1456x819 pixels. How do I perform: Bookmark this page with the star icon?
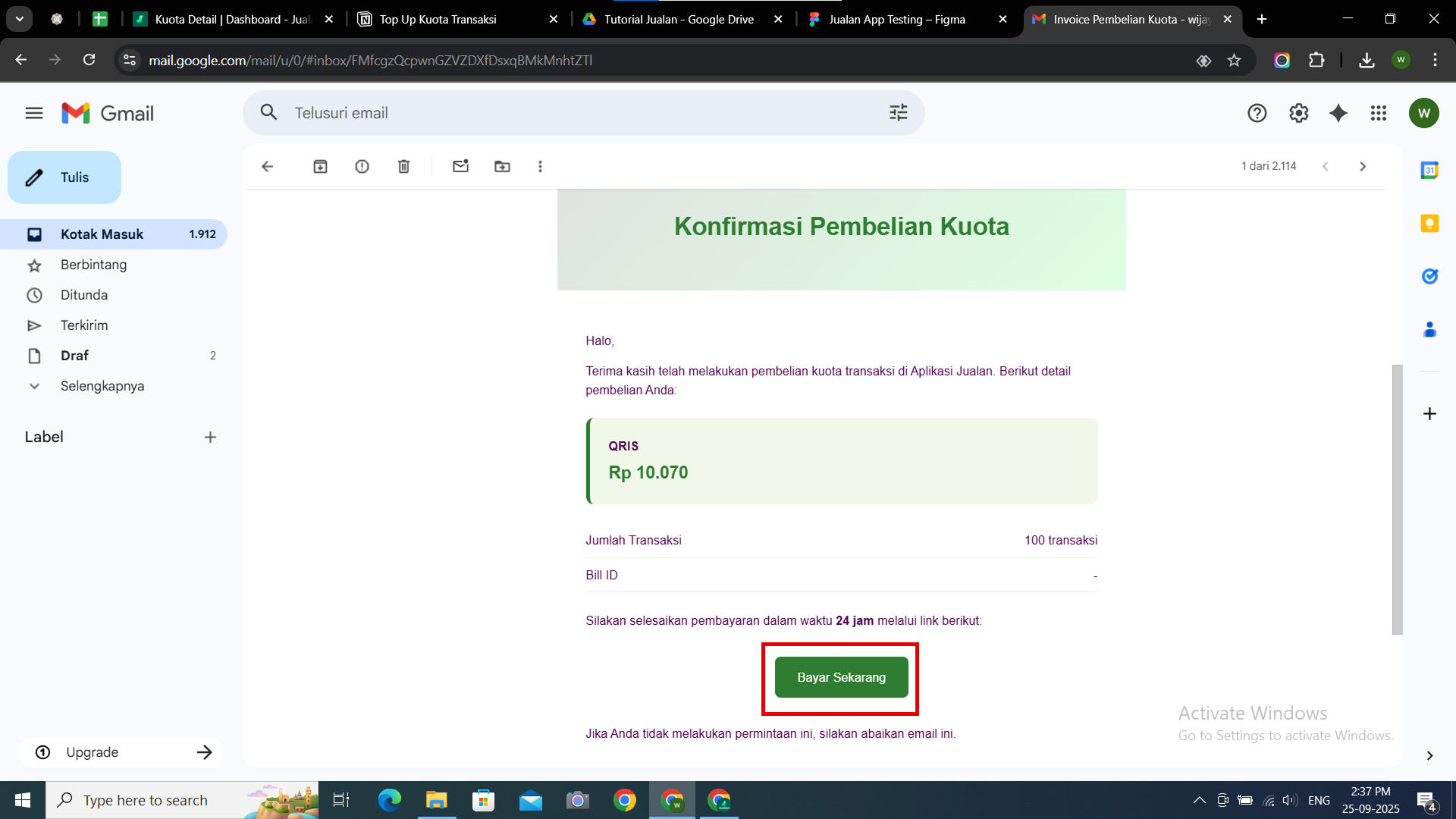[x=1234, y=60]
